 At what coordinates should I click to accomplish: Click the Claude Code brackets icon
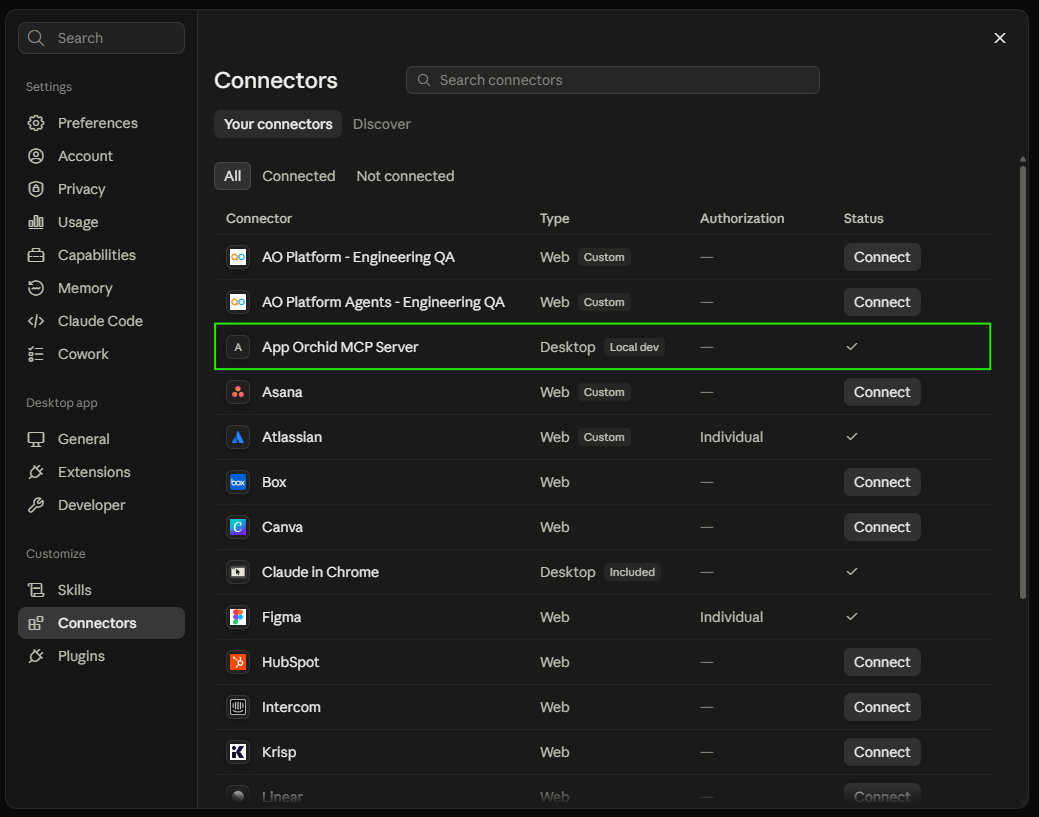click(x=36, y=321)
